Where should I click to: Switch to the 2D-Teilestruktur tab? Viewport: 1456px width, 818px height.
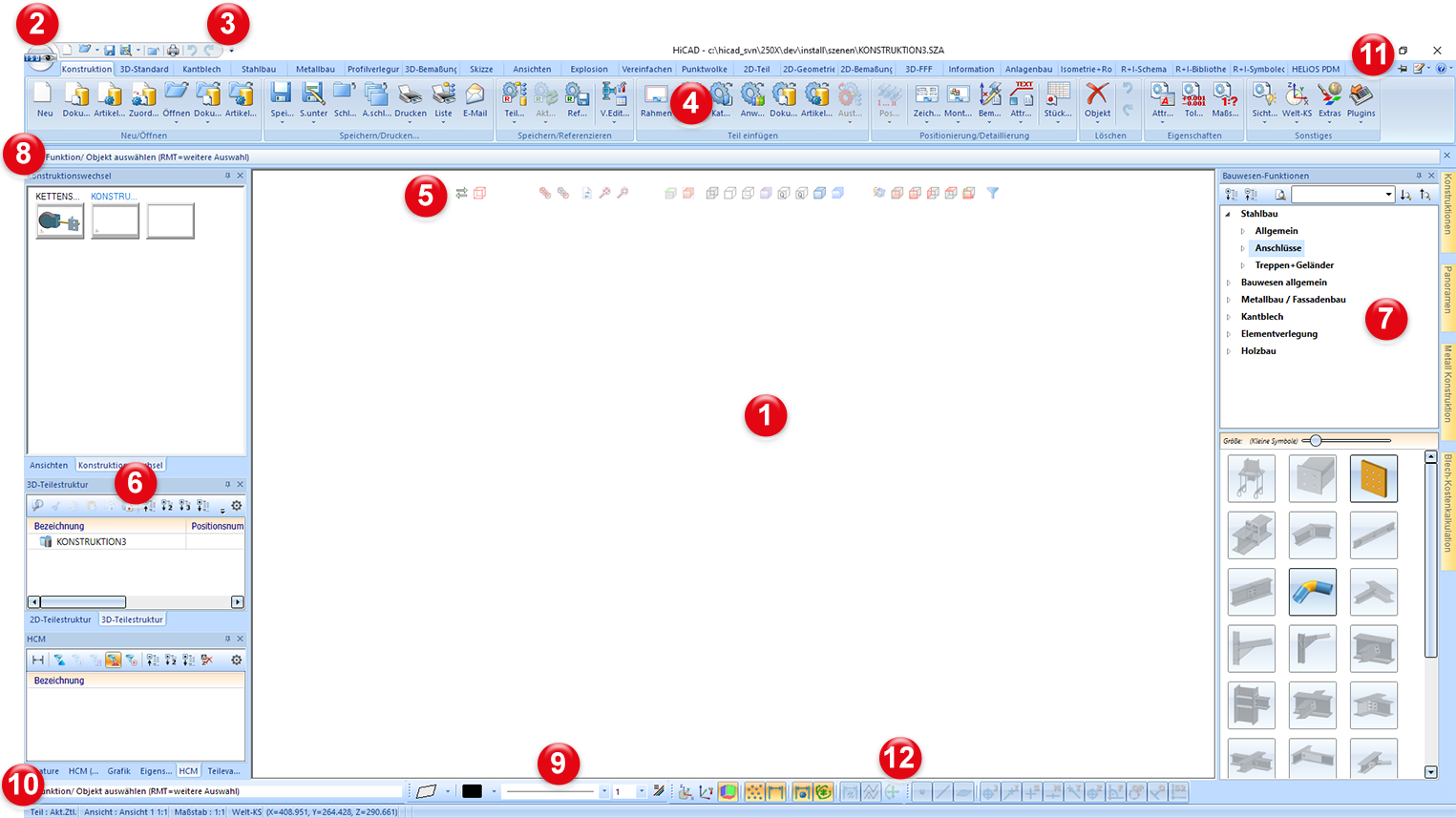click(60, 619)
